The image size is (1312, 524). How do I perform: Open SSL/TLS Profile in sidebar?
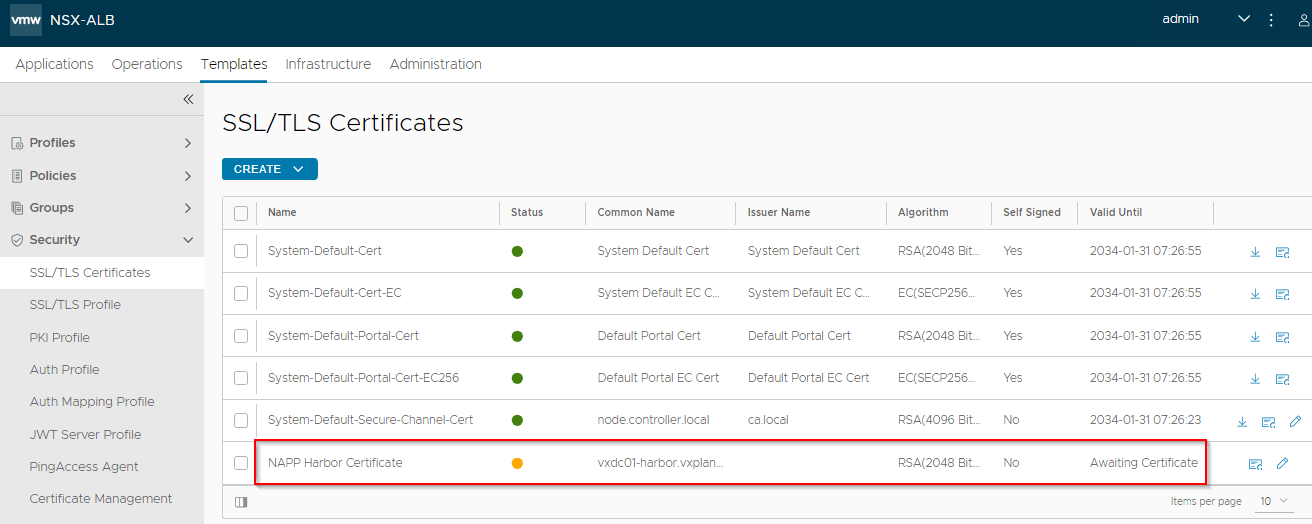(101, 305)
